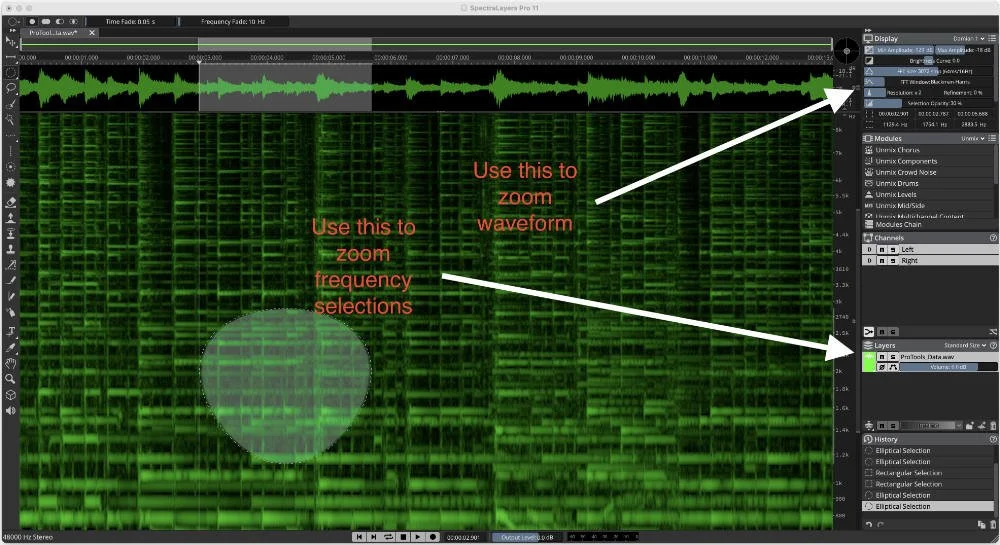Select the Lasso Selection tool

[11, 88]
